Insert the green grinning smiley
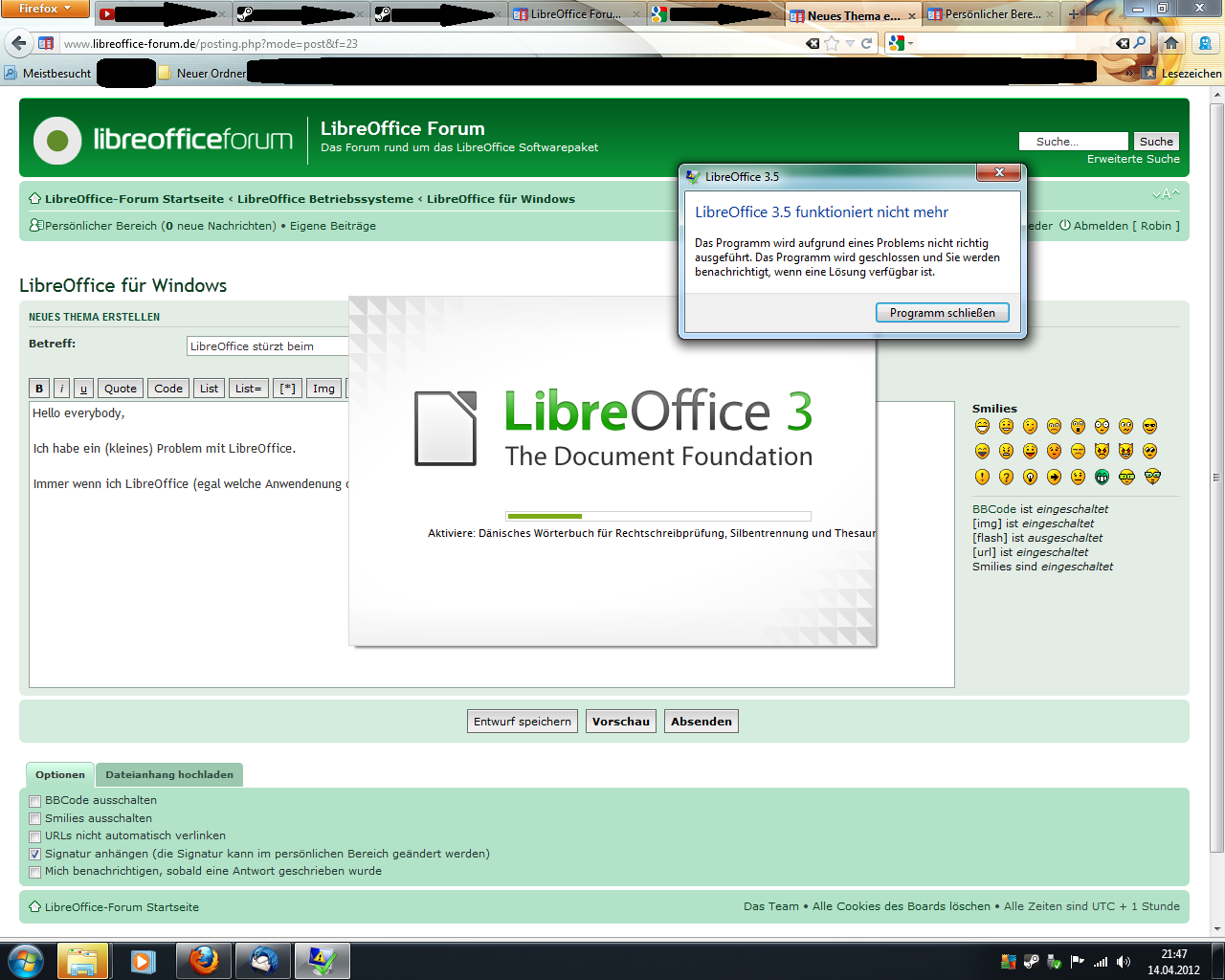The image size is (1225, 980). pyautogui.click(x=1102, y=477)
